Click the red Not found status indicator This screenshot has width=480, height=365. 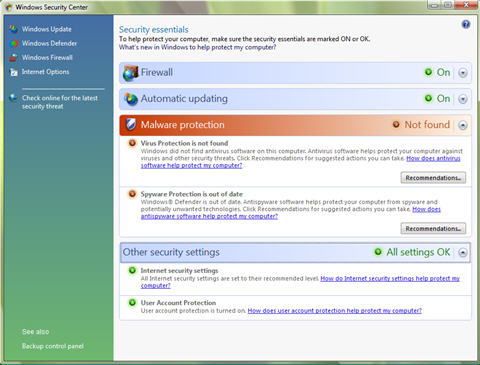tap(396, 125)
